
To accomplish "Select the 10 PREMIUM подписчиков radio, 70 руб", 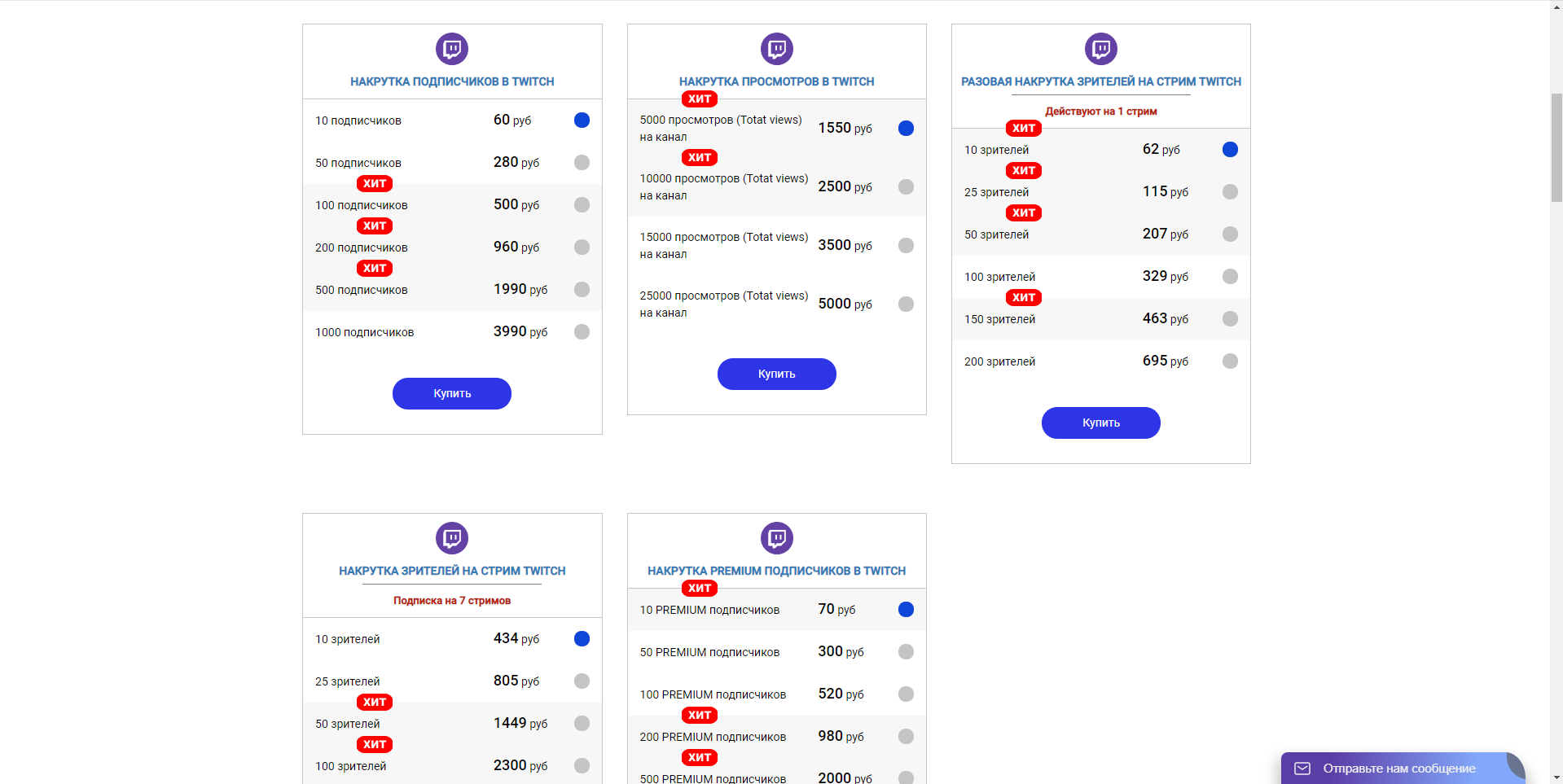I will click(906, 610).
